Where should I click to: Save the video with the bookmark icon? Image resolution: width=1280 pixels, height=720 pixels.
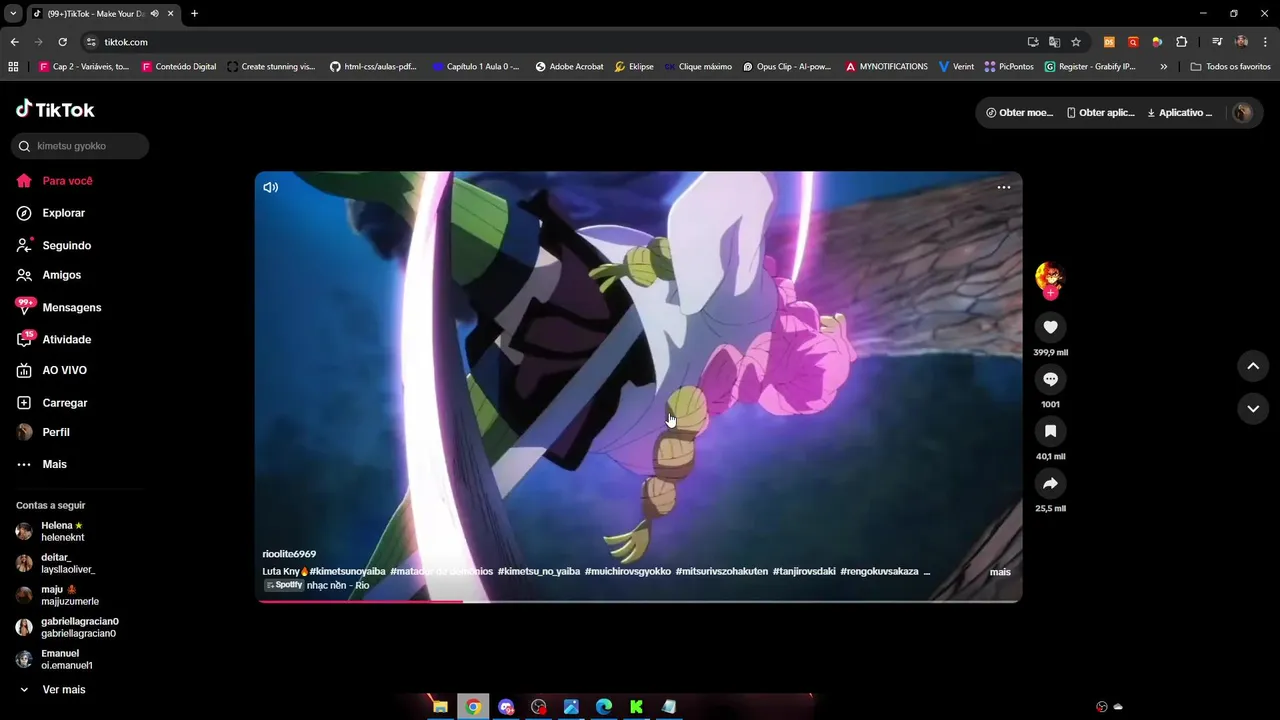[x=1050, y=431]
